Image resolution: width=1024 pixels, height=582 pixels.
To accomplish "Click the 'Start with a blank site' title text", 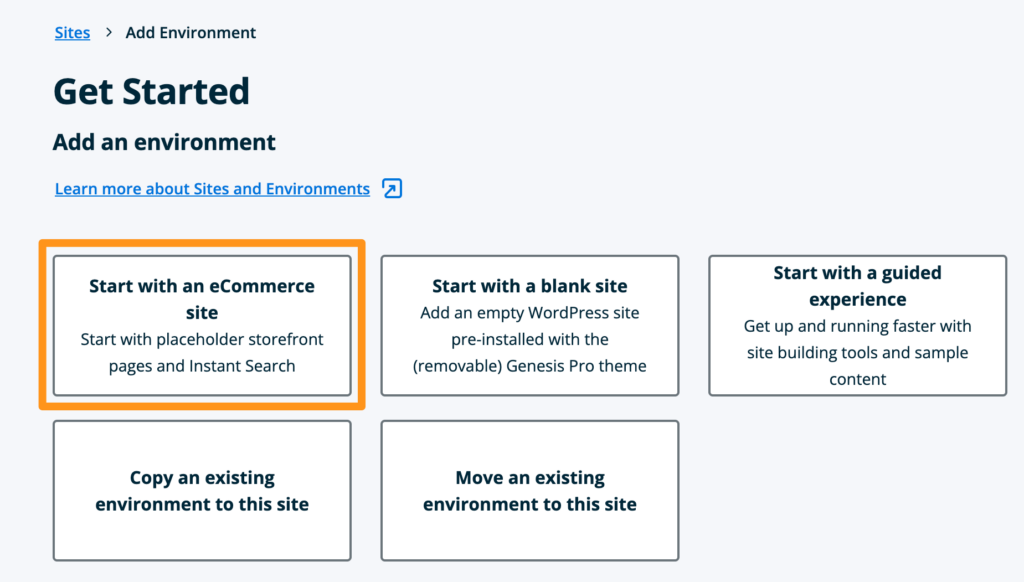I will [529, 286].
